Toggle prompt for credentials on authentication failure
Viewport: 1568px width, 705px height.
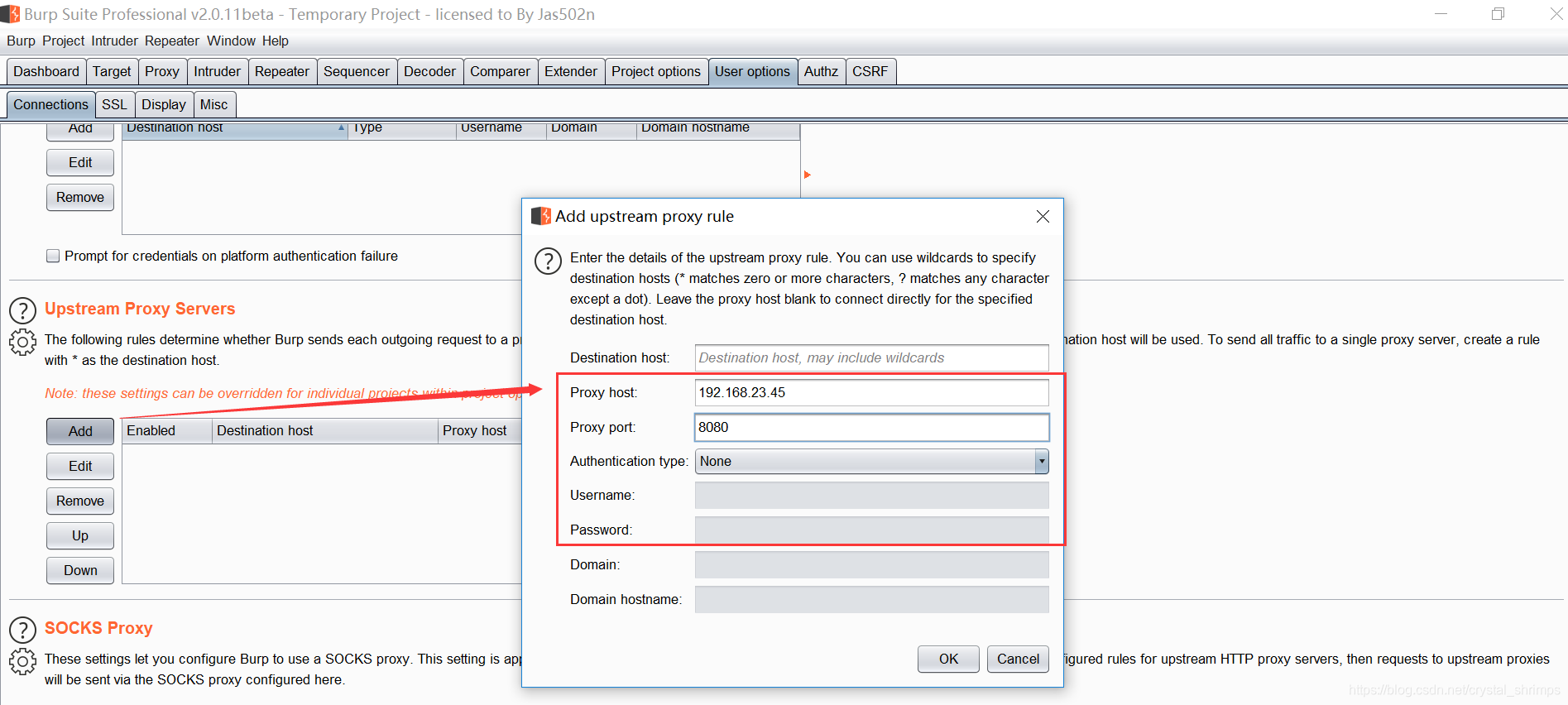click(53, 256)
